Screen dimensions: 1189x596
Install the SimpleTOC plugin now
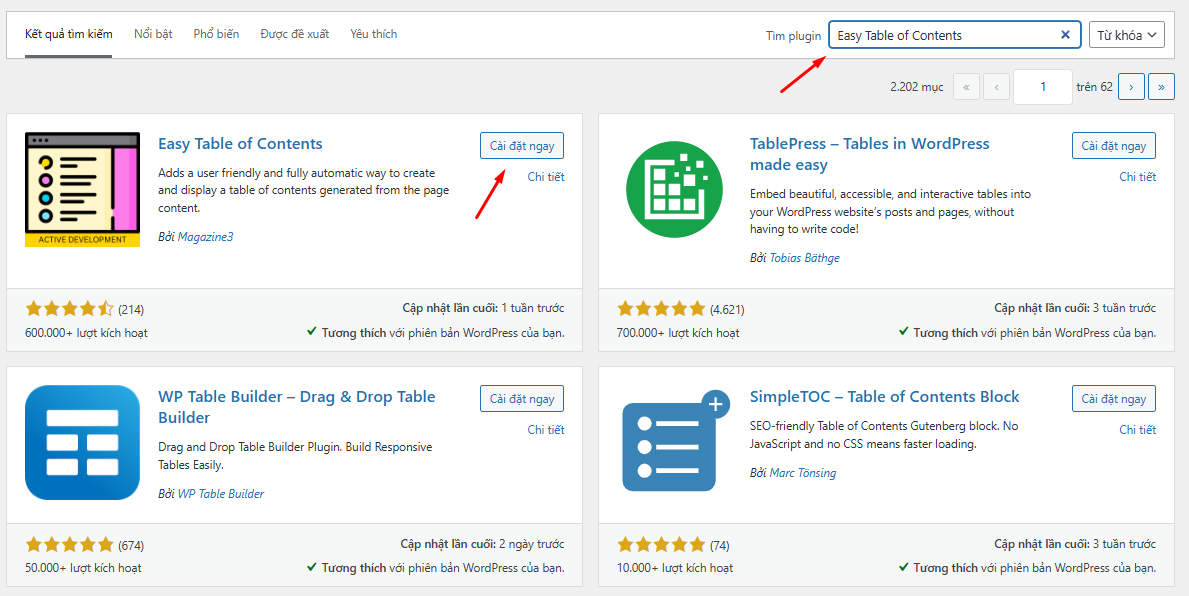click(1113, 399)
